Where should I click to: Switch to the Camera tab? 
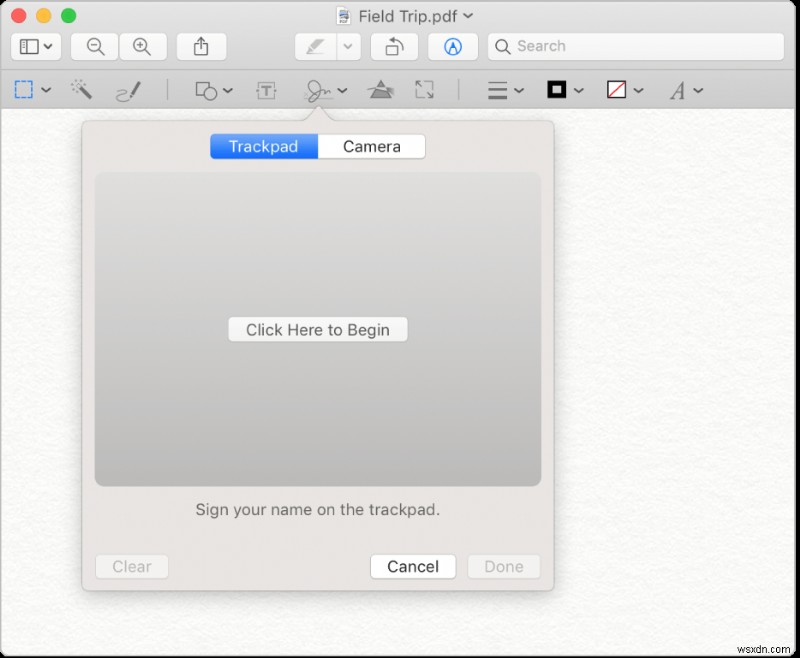pyautogui.click(x=371, y=146)
